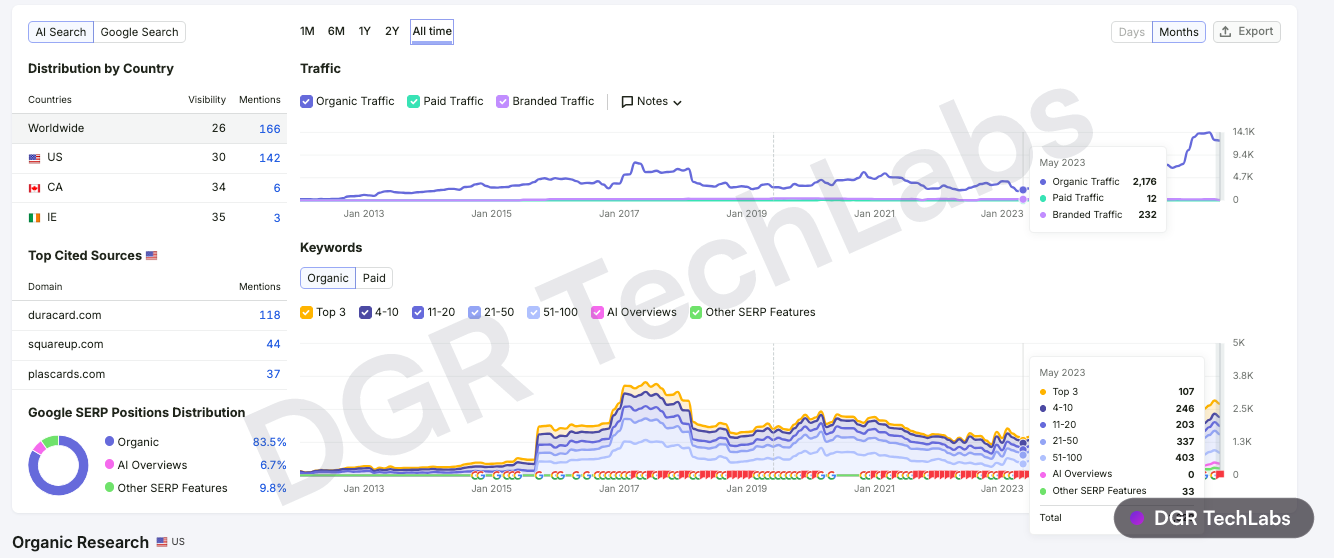Select the Organic keywords tab
Viewport: 1334px width, 558px height.
click(x=328, y=278)
